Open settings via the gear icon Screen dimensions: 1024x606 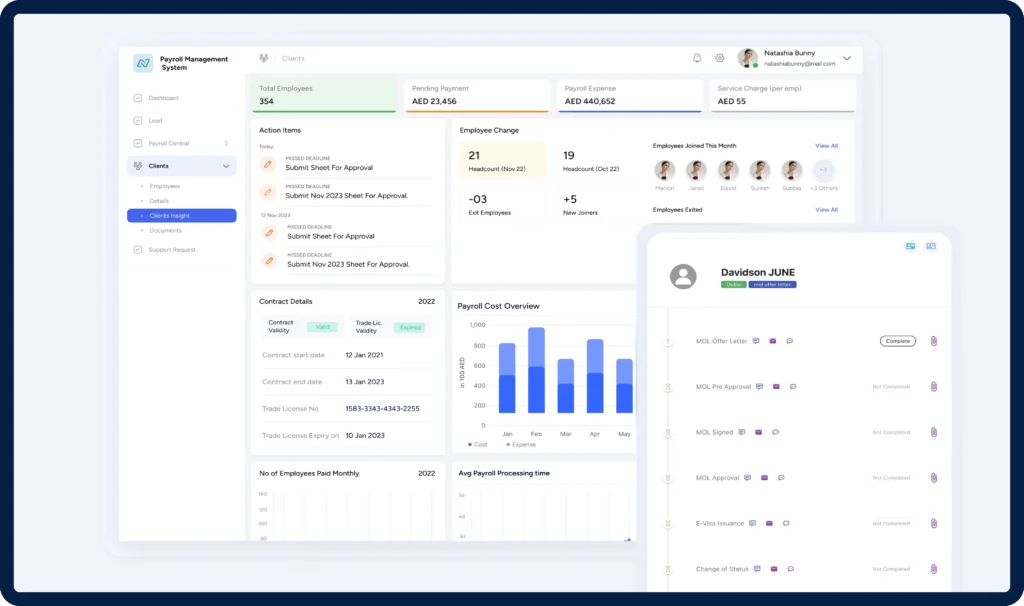tap(720, 58)
